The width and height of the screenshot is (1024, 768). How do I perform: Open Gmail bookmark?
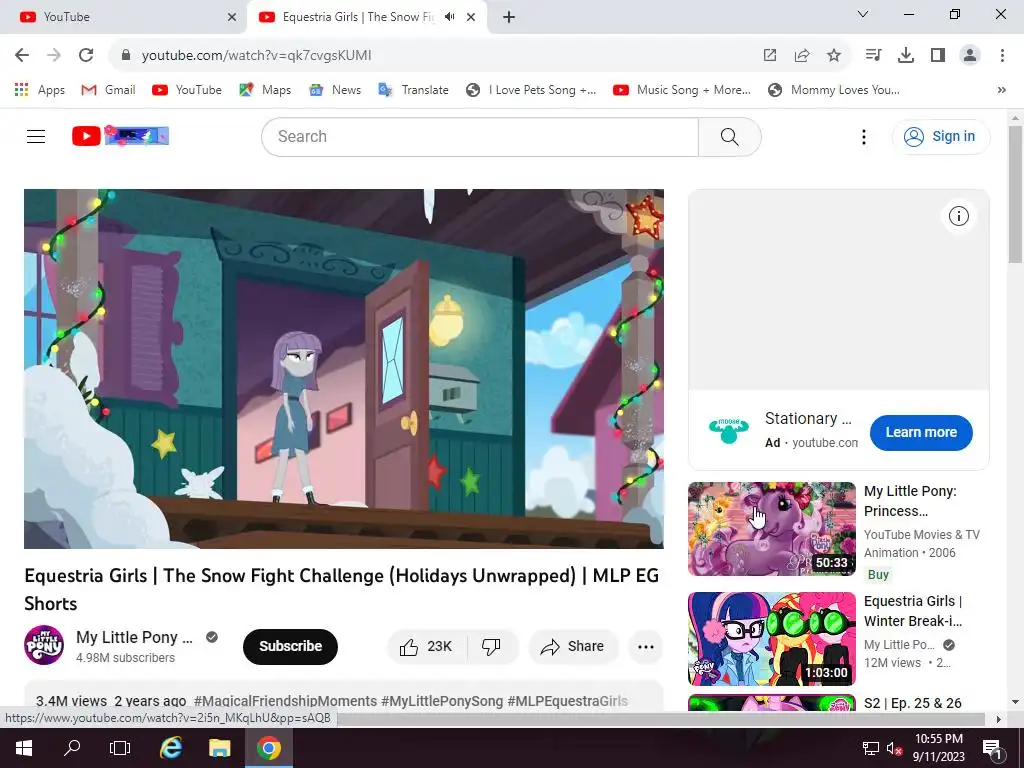coord(108,90)
